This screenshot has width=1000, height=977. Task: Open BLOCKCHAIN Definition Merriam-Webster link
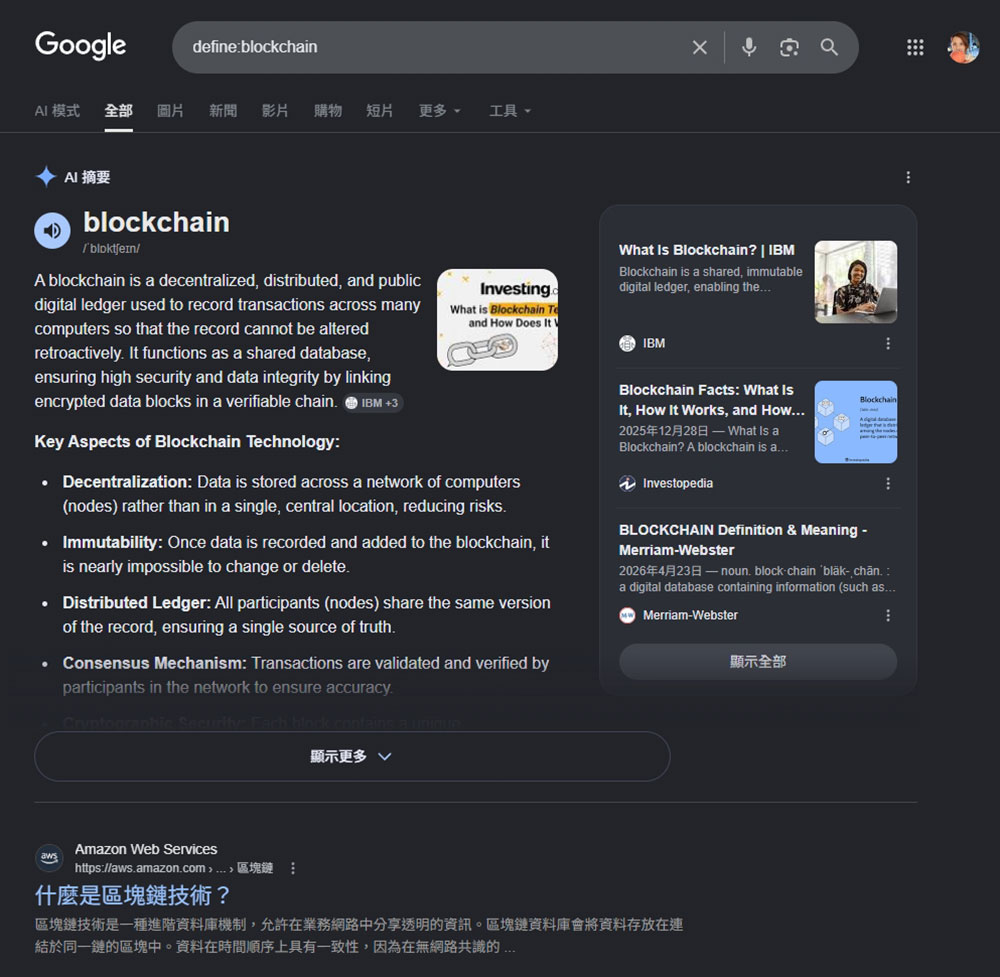point(742,540)
